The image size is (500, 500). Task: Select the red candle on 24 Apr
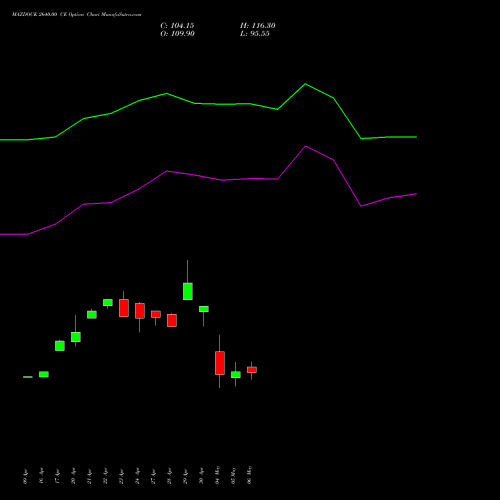(140, 311)
